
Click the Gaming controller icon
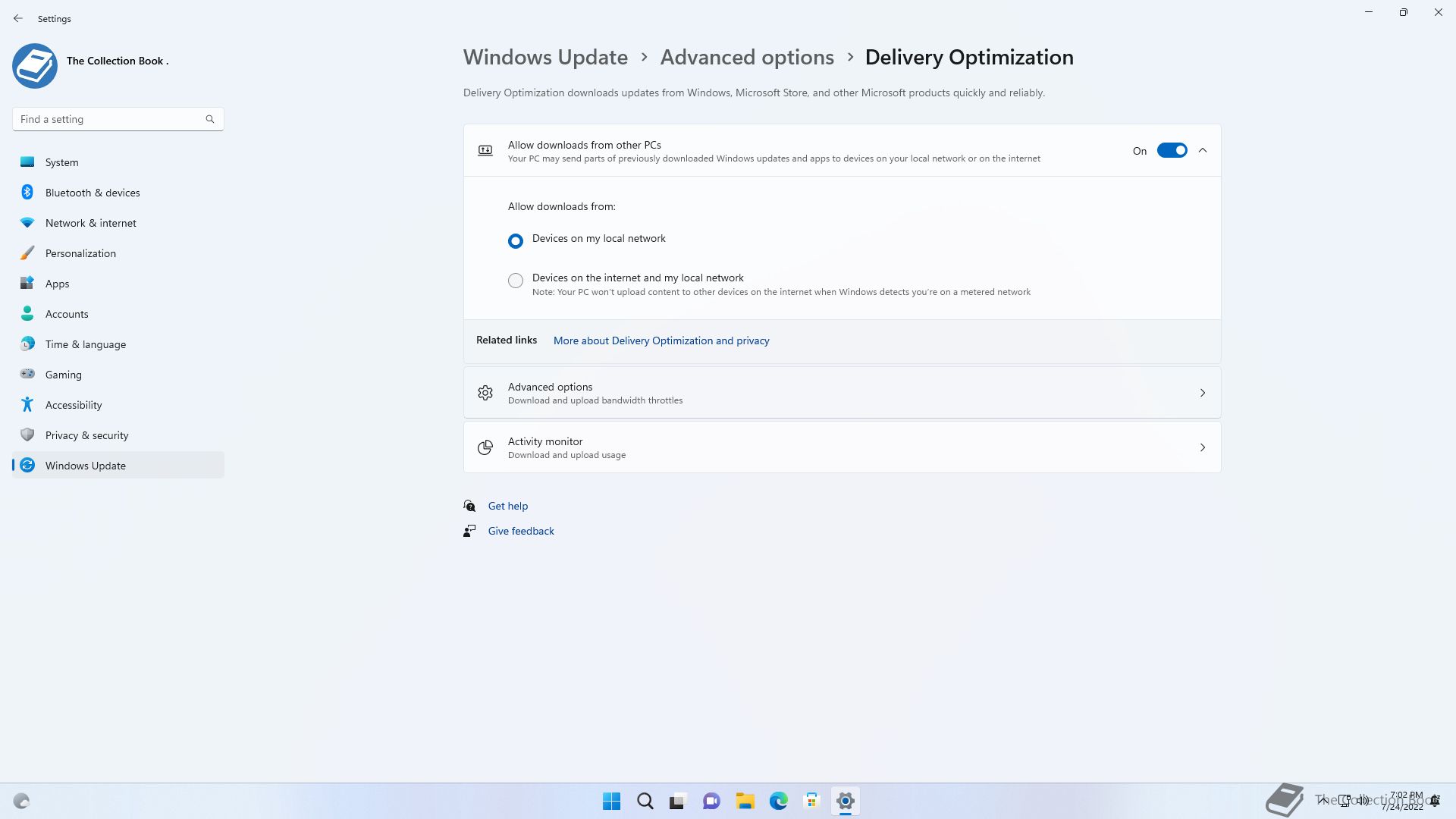coord(27,374)
